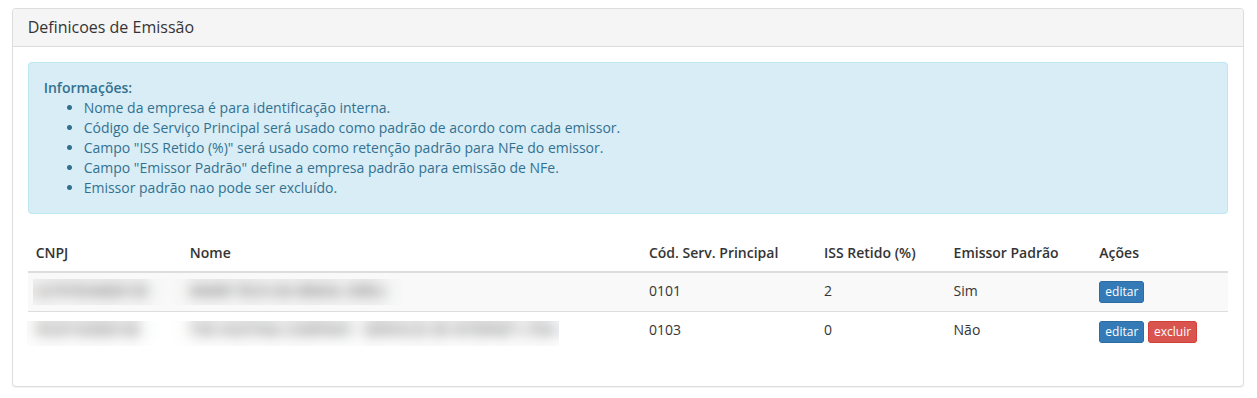The image size is (1257, 398).
Task: Click the note saying Emissor padrão nao pode ser excluído
Action: click(x=210, y=188)
